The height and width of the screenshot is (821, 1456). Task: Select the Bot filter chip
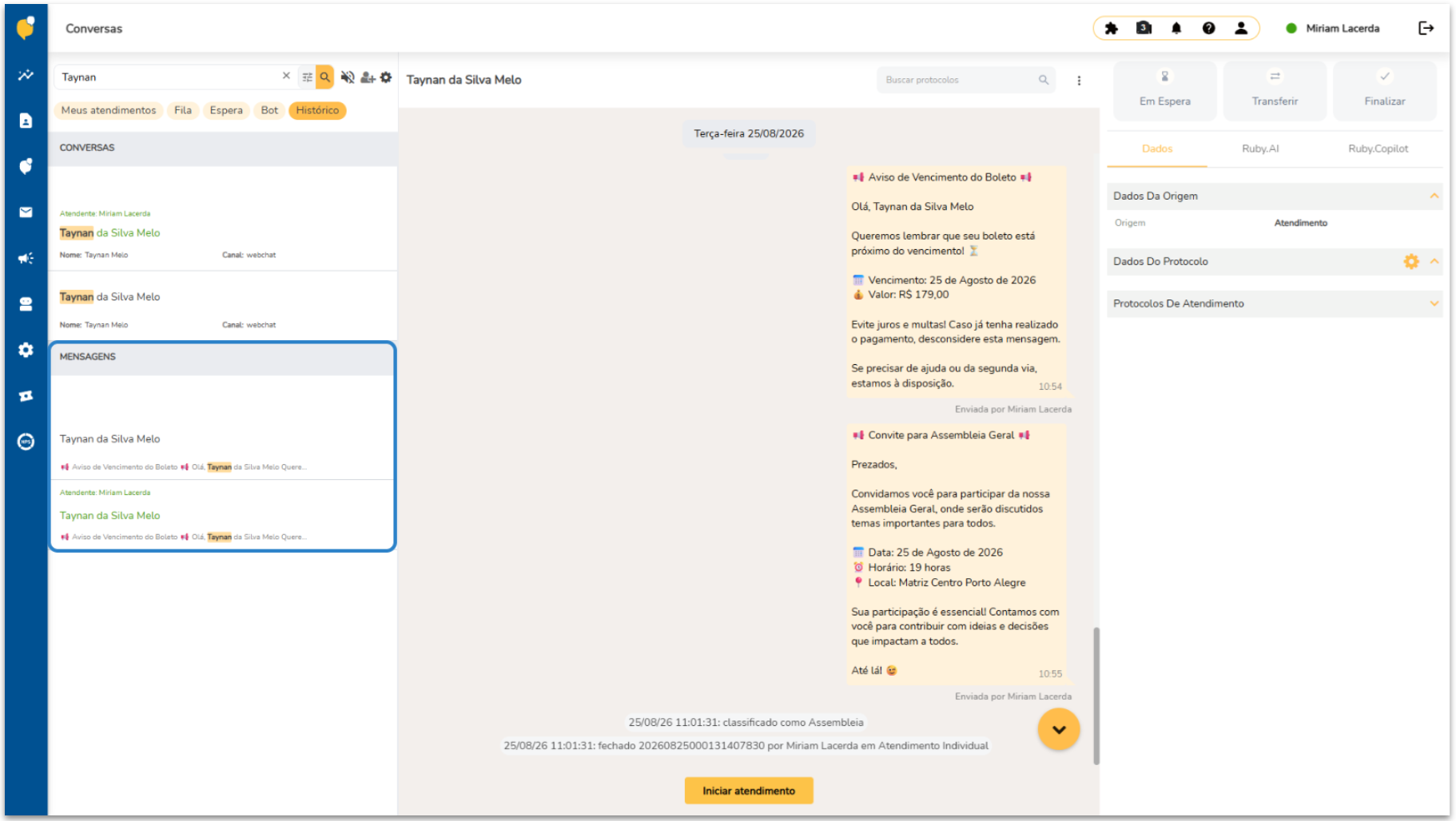tap(269, 110)
